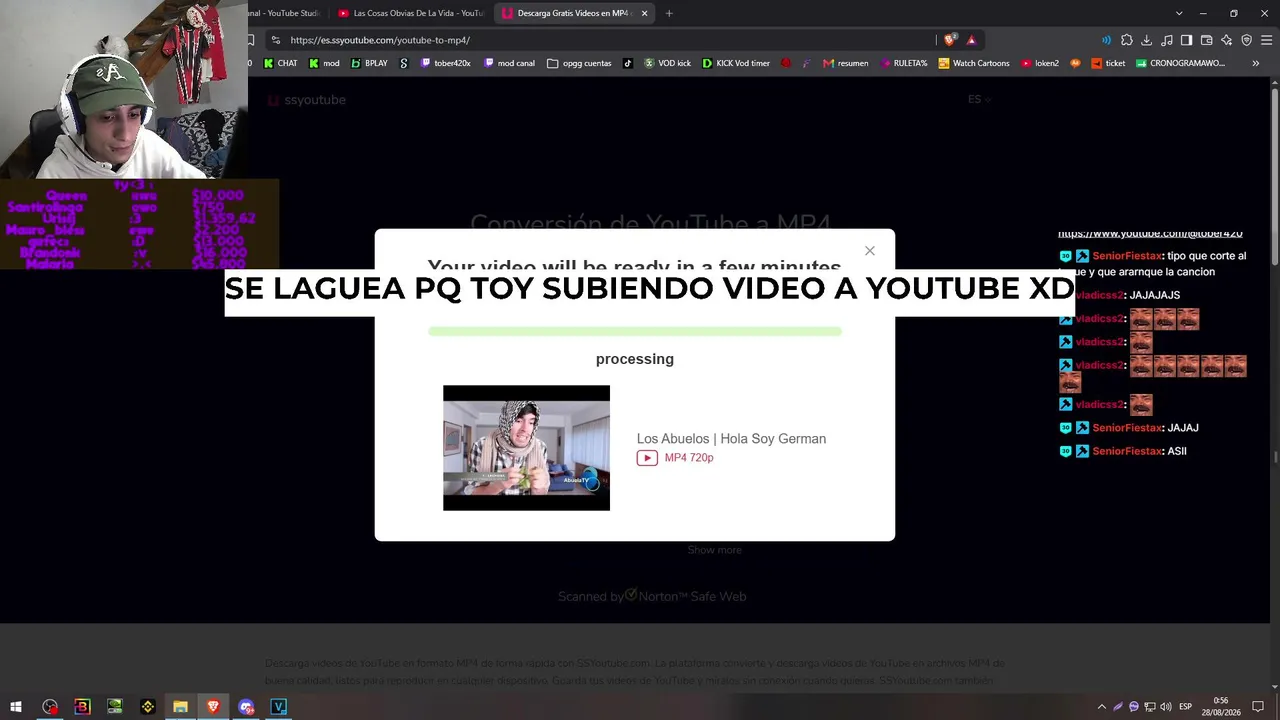Open the Windows Start menu

16,707
